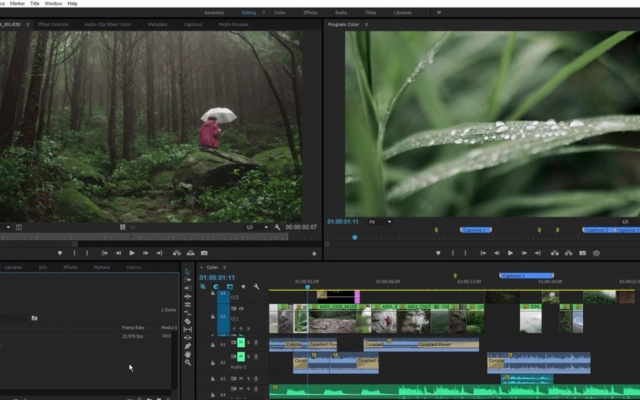Screen dimensions: 640x400
Task: Toggle lock on track A2
Action: pos(213,362)
